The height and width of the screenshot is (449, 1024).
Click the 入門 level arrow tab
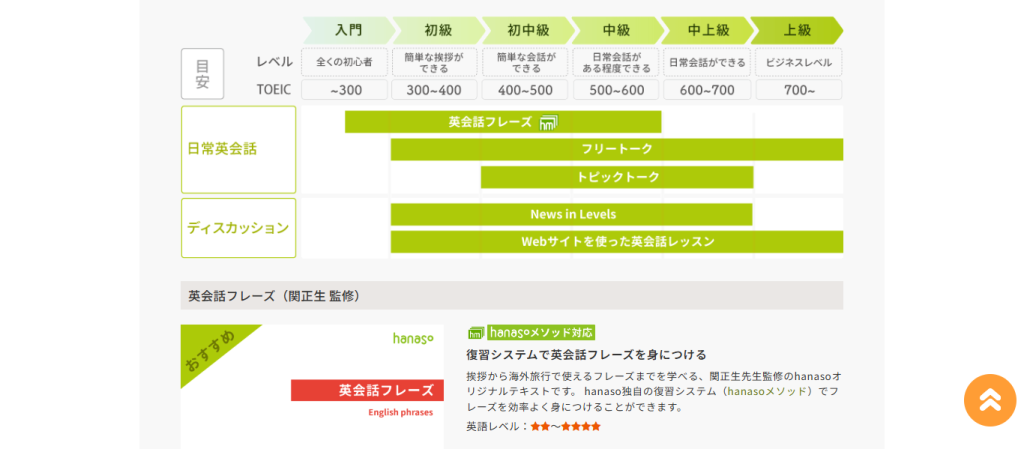349,30
